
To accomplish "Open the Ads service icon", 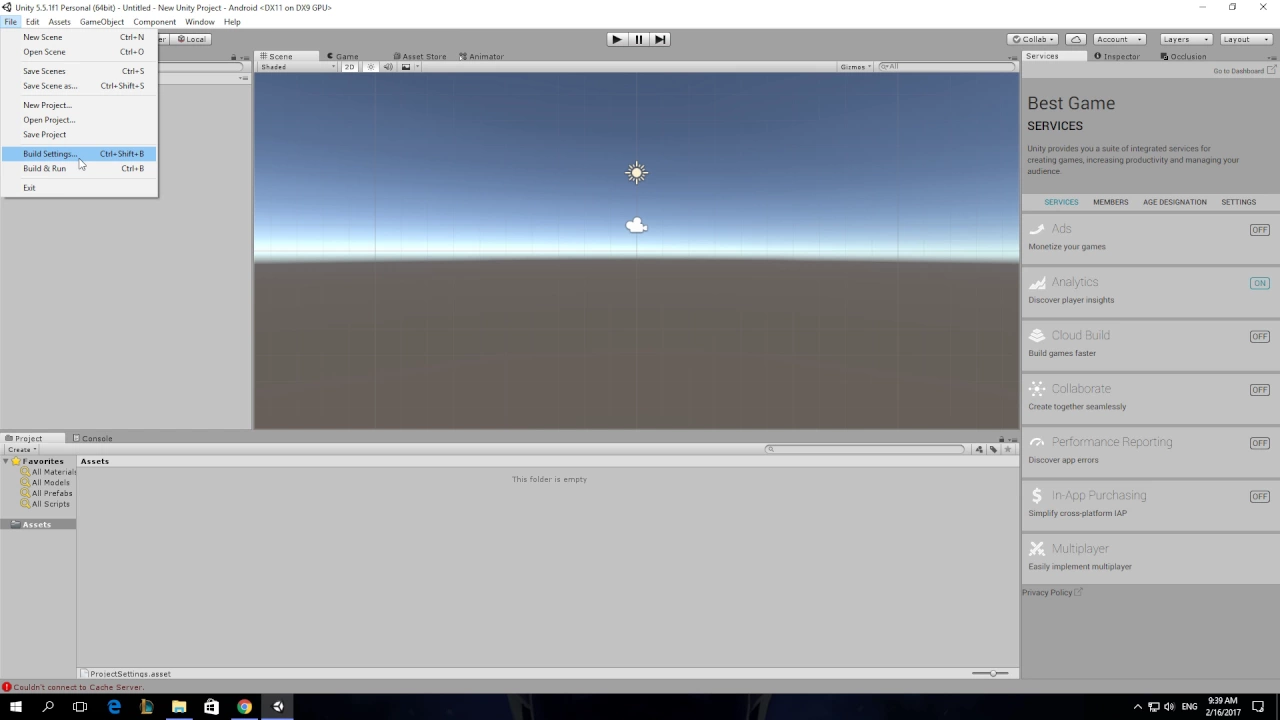I will (1037, 229).
